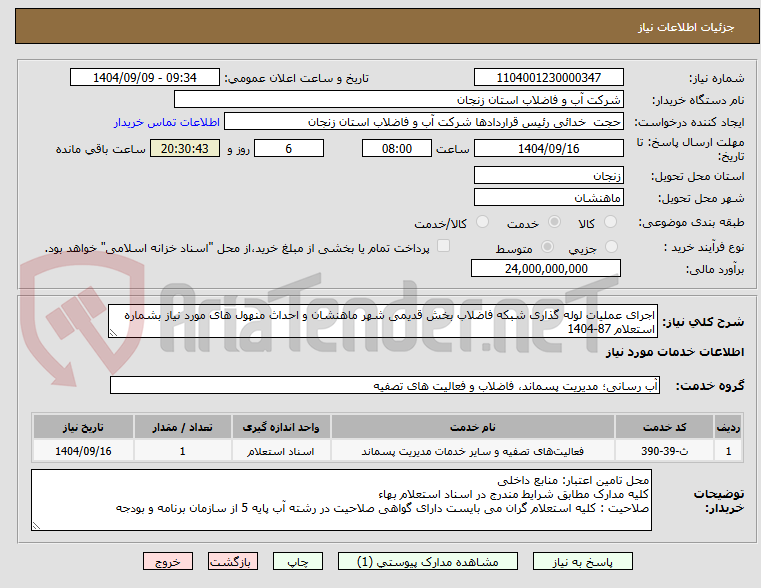Click the row number cell 1
This screenshot has height=588, width=761.
click(728, 451)
